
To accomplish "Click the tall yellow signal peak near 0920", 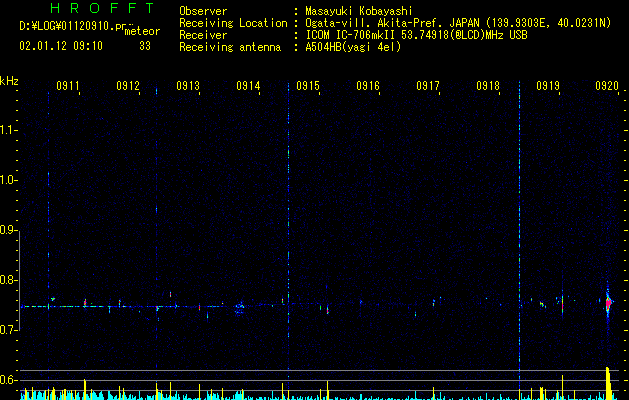I will tap(609, 383).
